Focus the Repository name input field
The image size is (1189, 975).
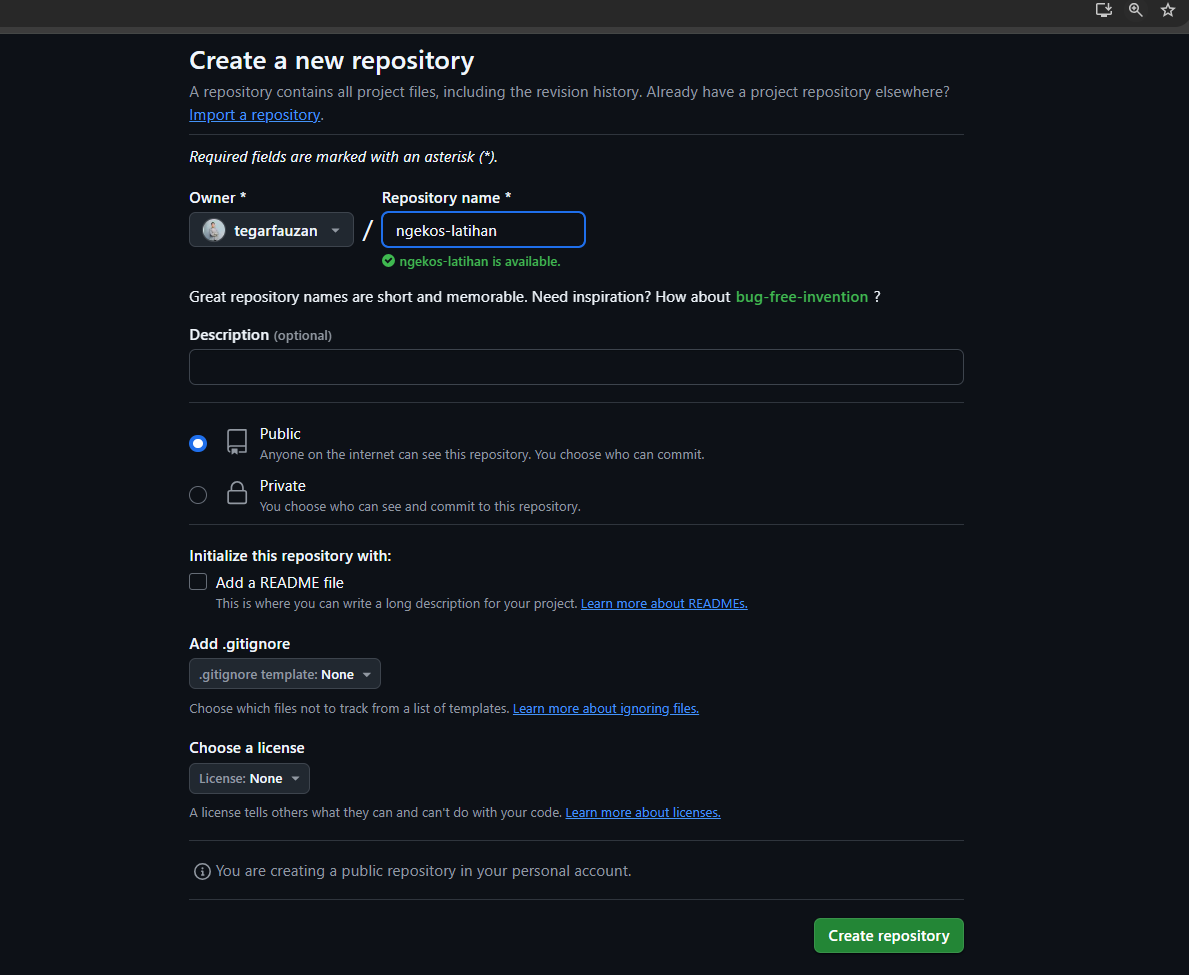coord(483,230)
